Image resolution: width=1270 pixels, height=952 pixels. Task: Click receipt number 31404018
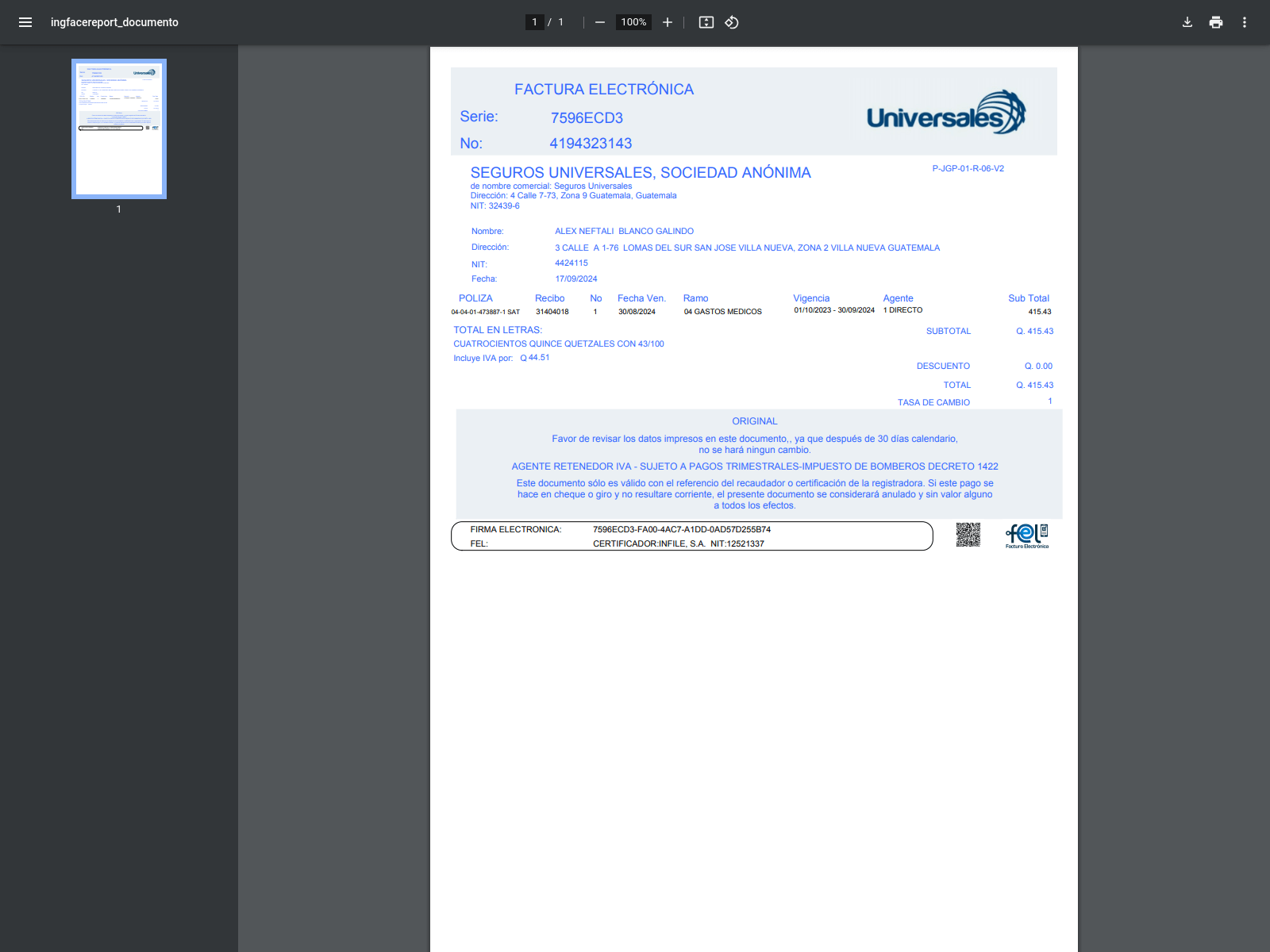coord(552,312)
